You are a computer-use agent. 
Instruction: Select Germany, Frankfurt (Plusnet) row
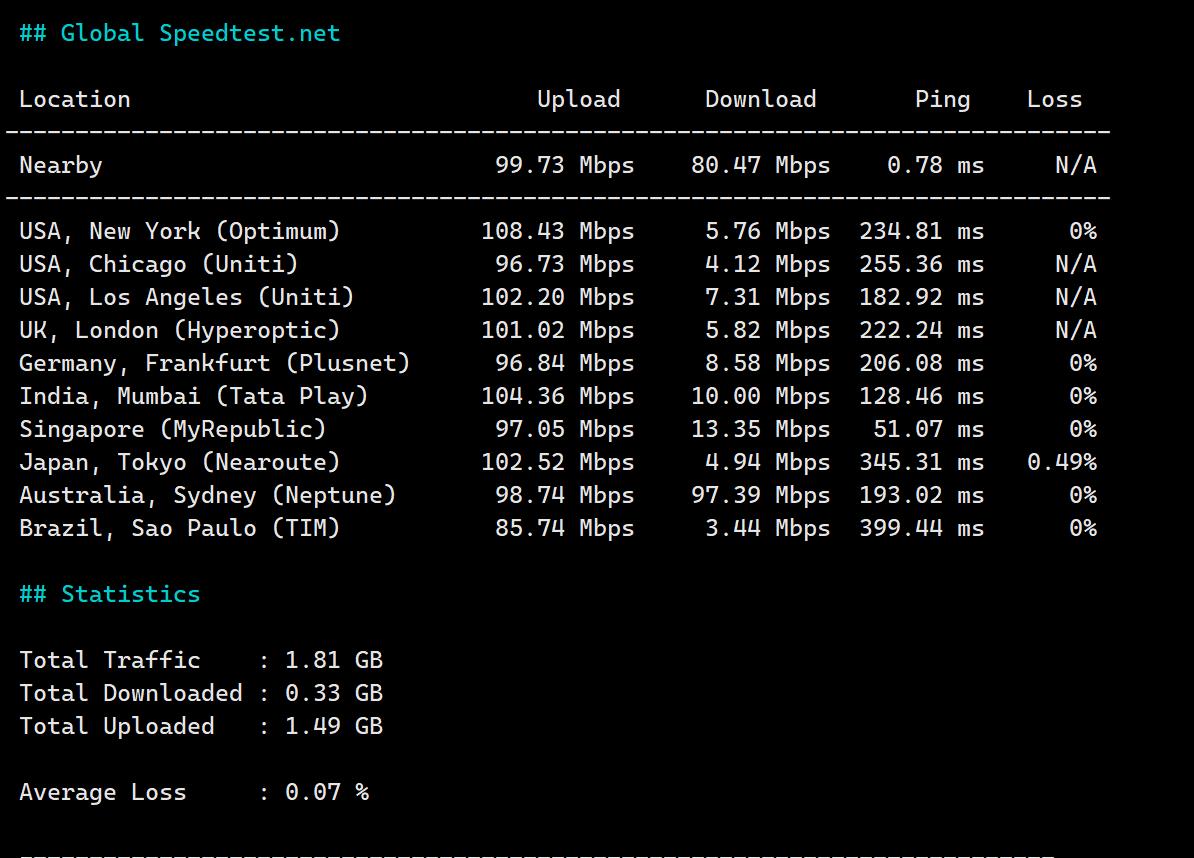point(215,363)
